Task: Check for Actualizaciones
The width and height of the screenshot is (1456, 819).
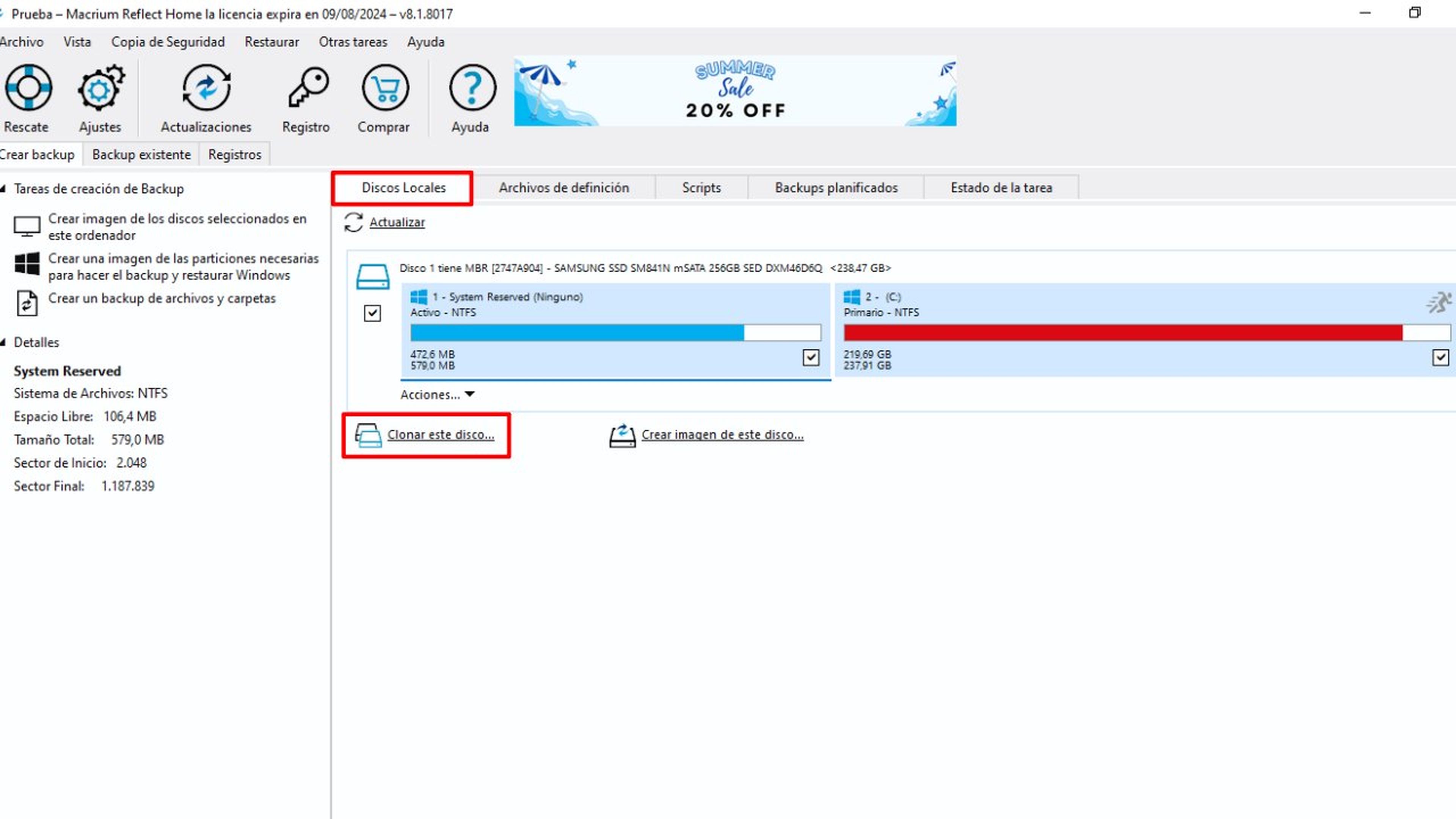Action: pos(206,88)
